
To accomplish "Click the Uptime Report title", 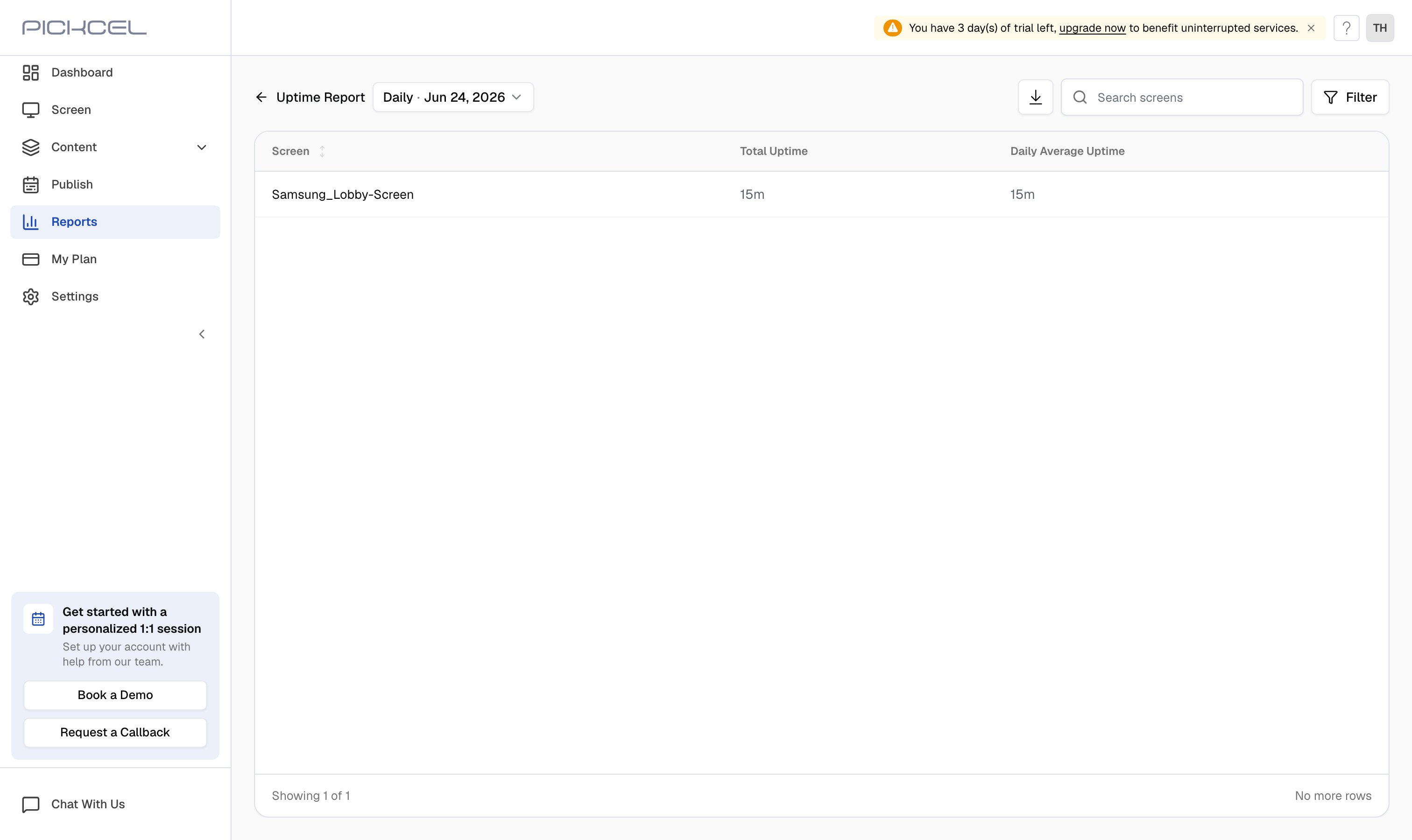I will click(321, 98).
